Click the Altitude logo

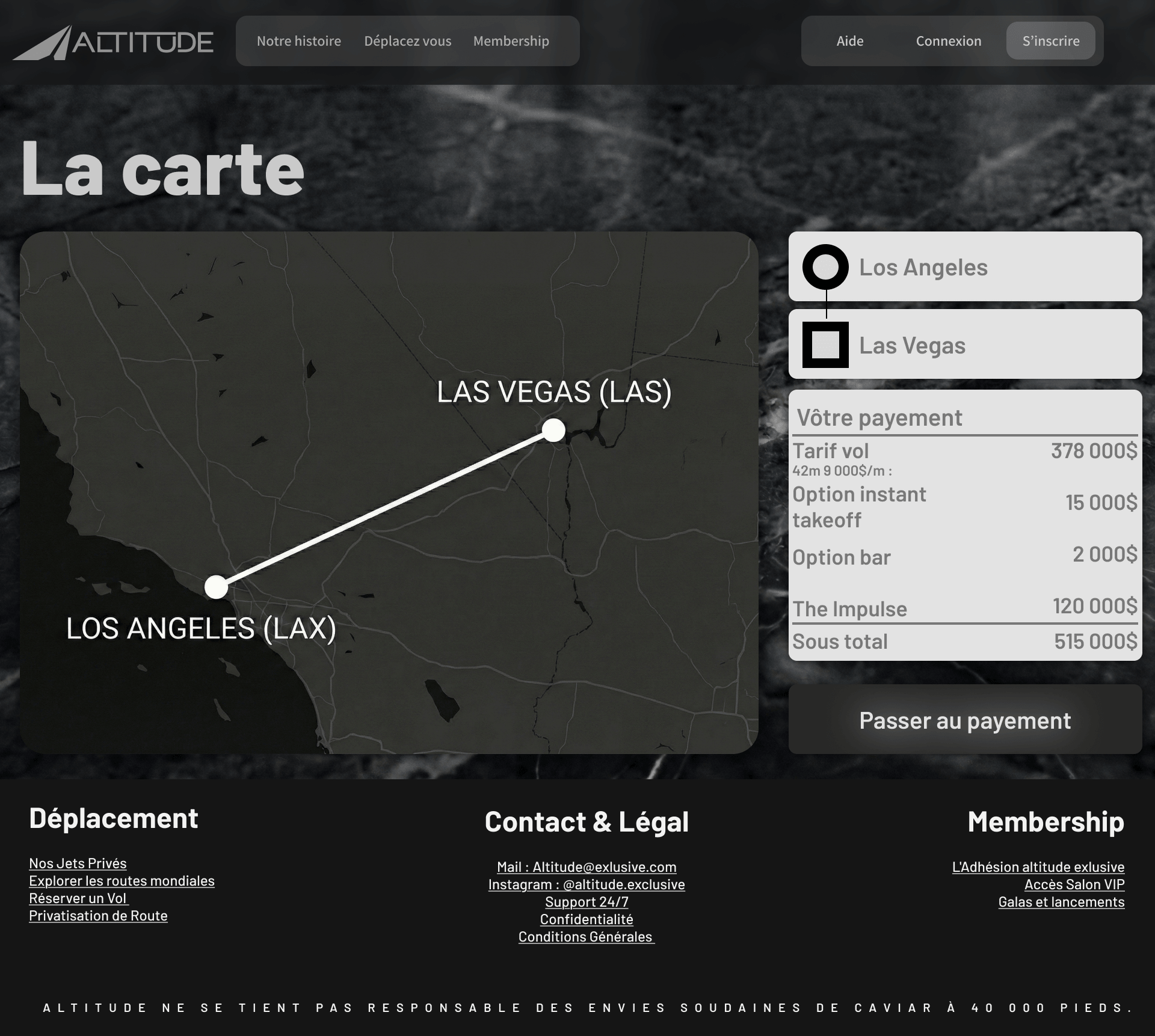pyautogui.click(x=113, y=42)
